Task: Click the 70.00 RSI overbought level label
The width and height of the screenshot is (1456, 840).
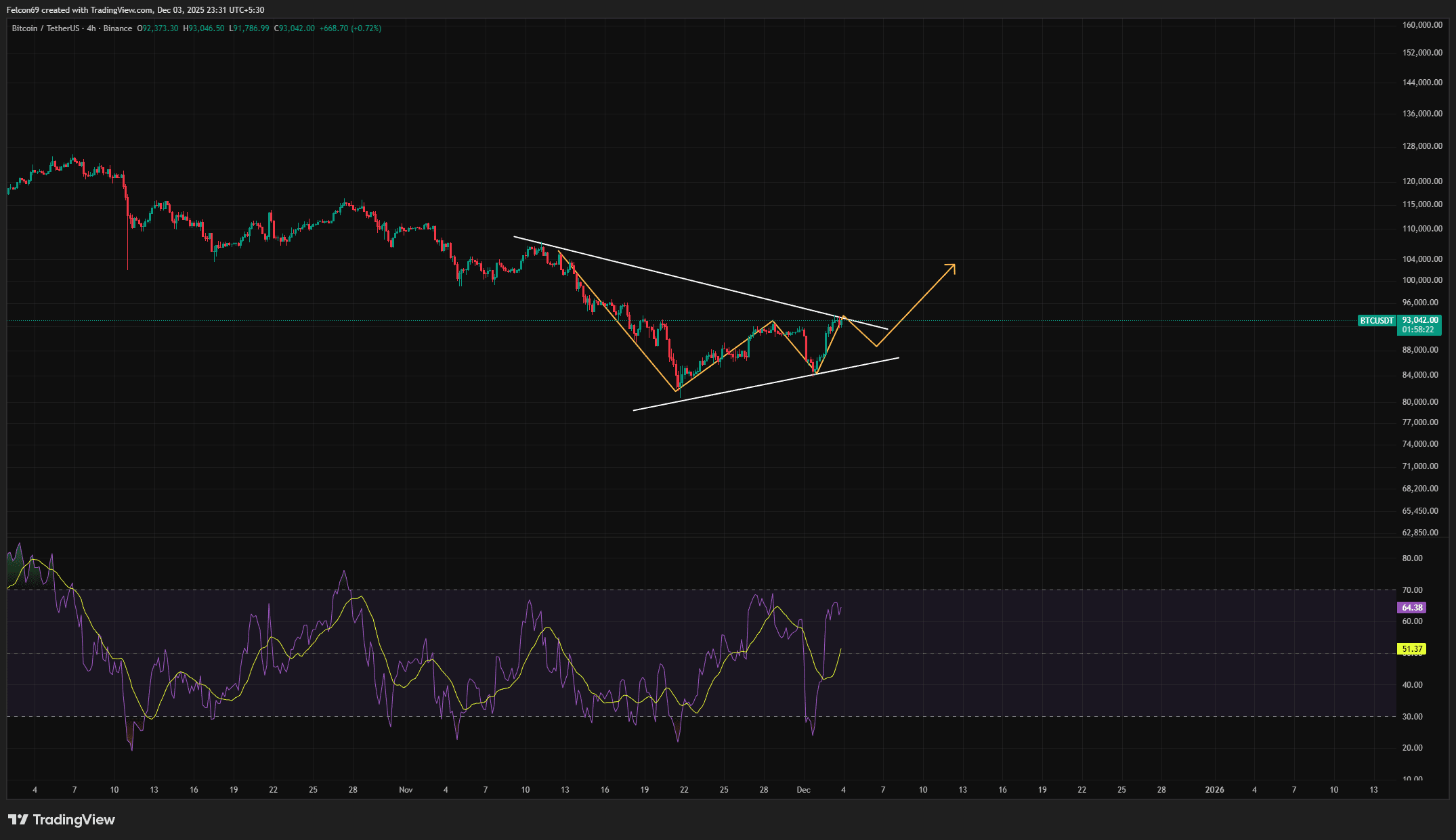Action: point(1412,590)
